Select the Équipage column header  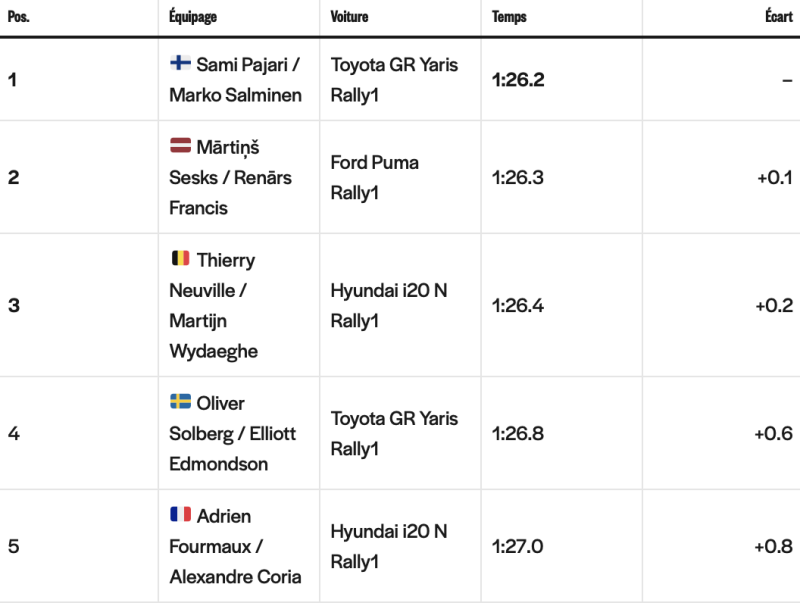pos(193,16)
